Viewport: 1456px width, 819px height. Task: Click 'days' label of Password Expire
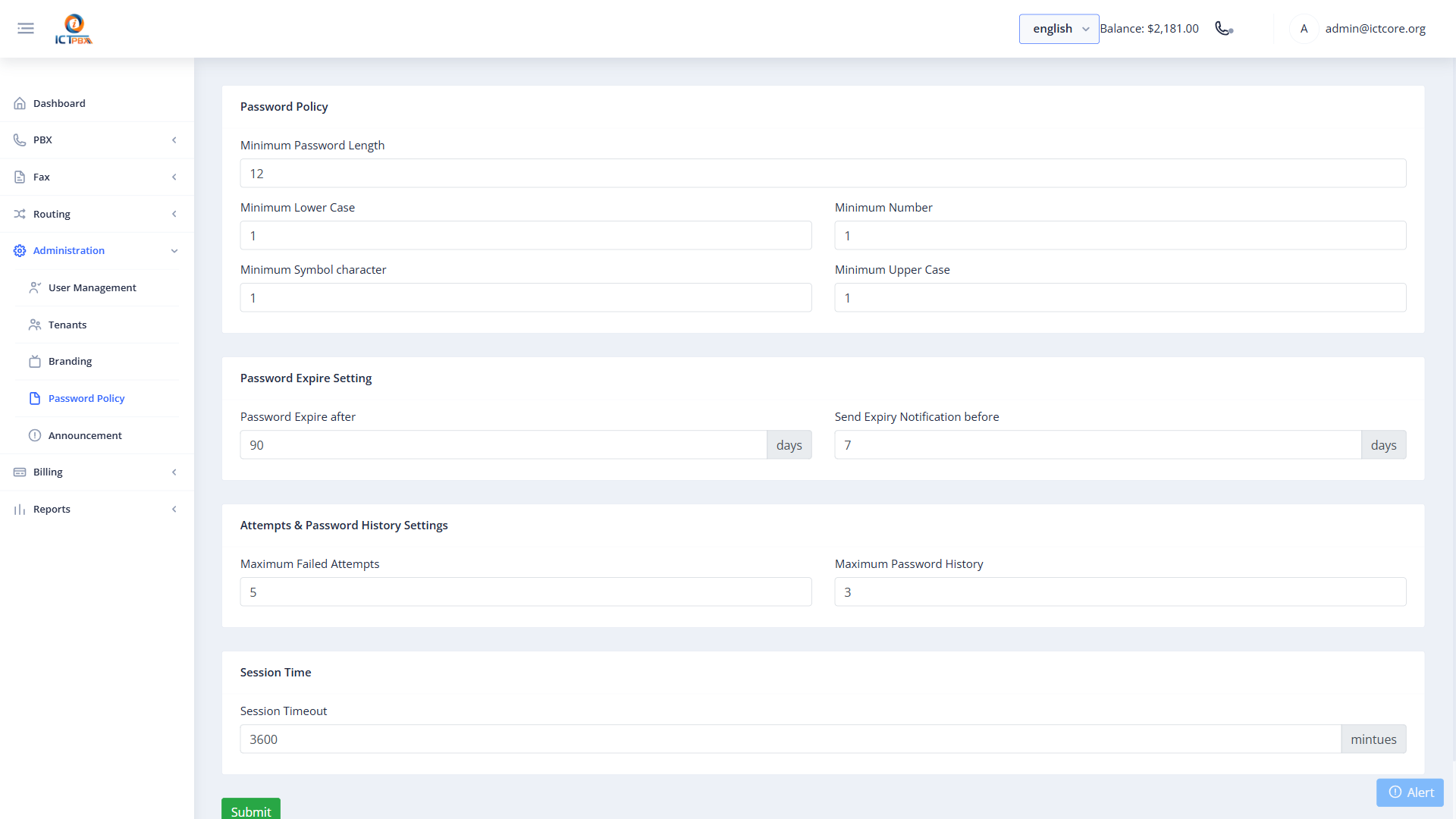pyautogui.click(x=789, y=445)
